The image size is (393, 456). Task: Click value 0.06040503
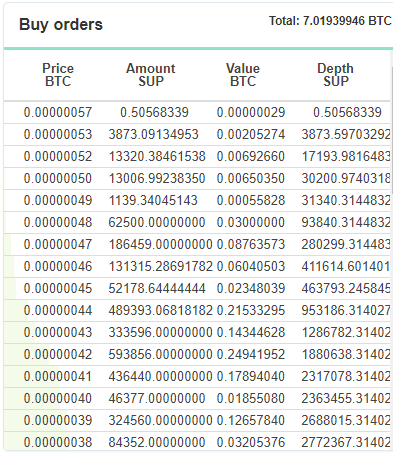[251, 266]
